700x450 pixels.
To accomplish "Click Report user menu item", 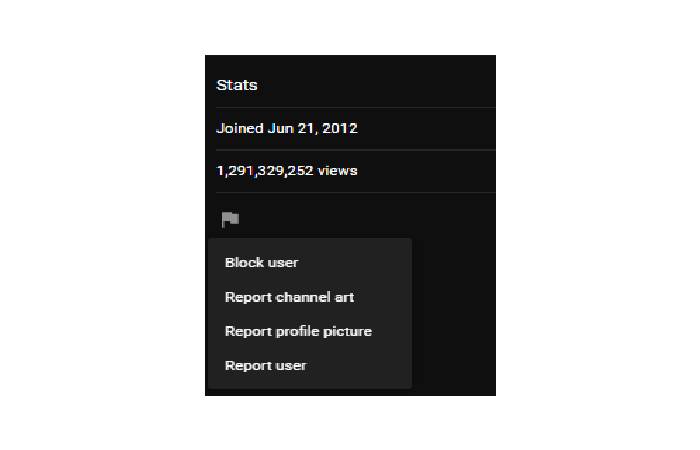I will click(266, 365).
